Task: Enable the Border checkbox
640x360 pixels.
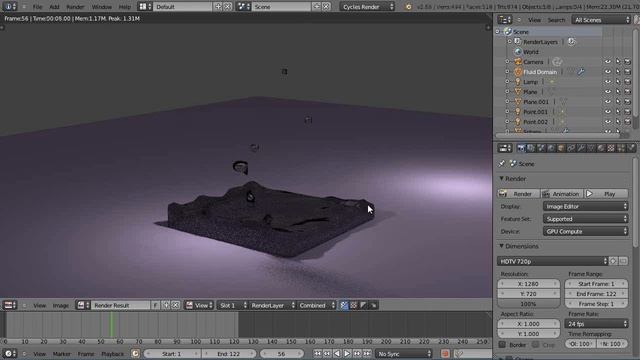Action: 502,345
